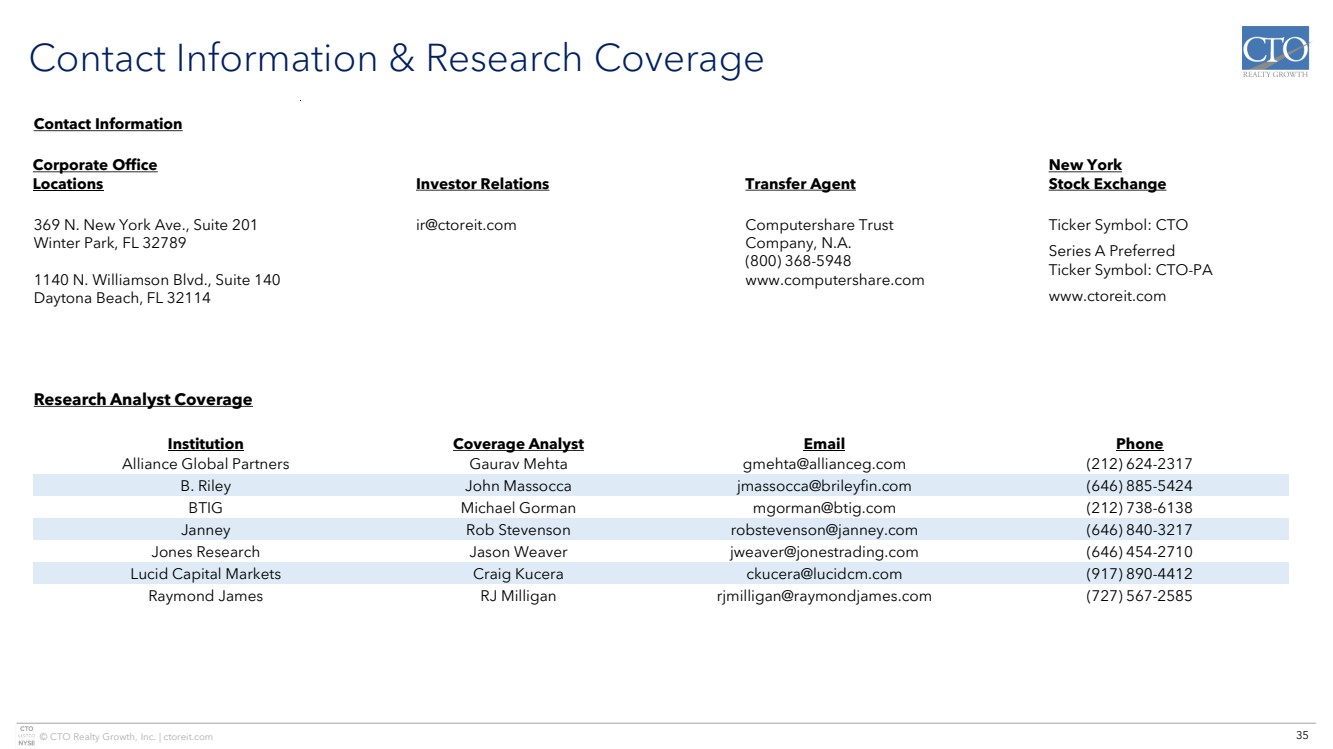Open jweaver@jonestrading.com email link
1333x749 pixels.
(824, 552)
